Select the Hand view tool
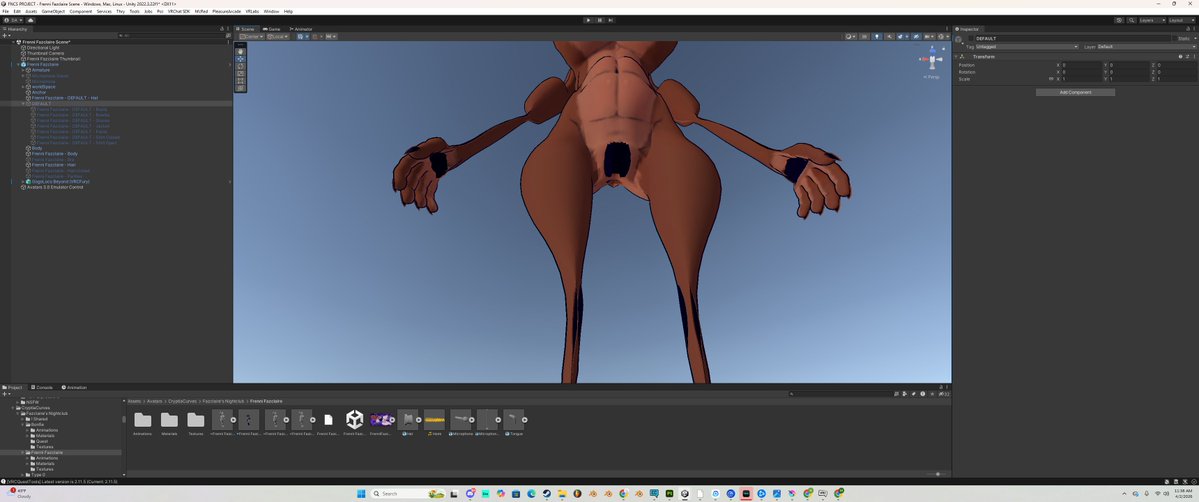Screen dimensions: 1199x502 (x=240, y=51)
